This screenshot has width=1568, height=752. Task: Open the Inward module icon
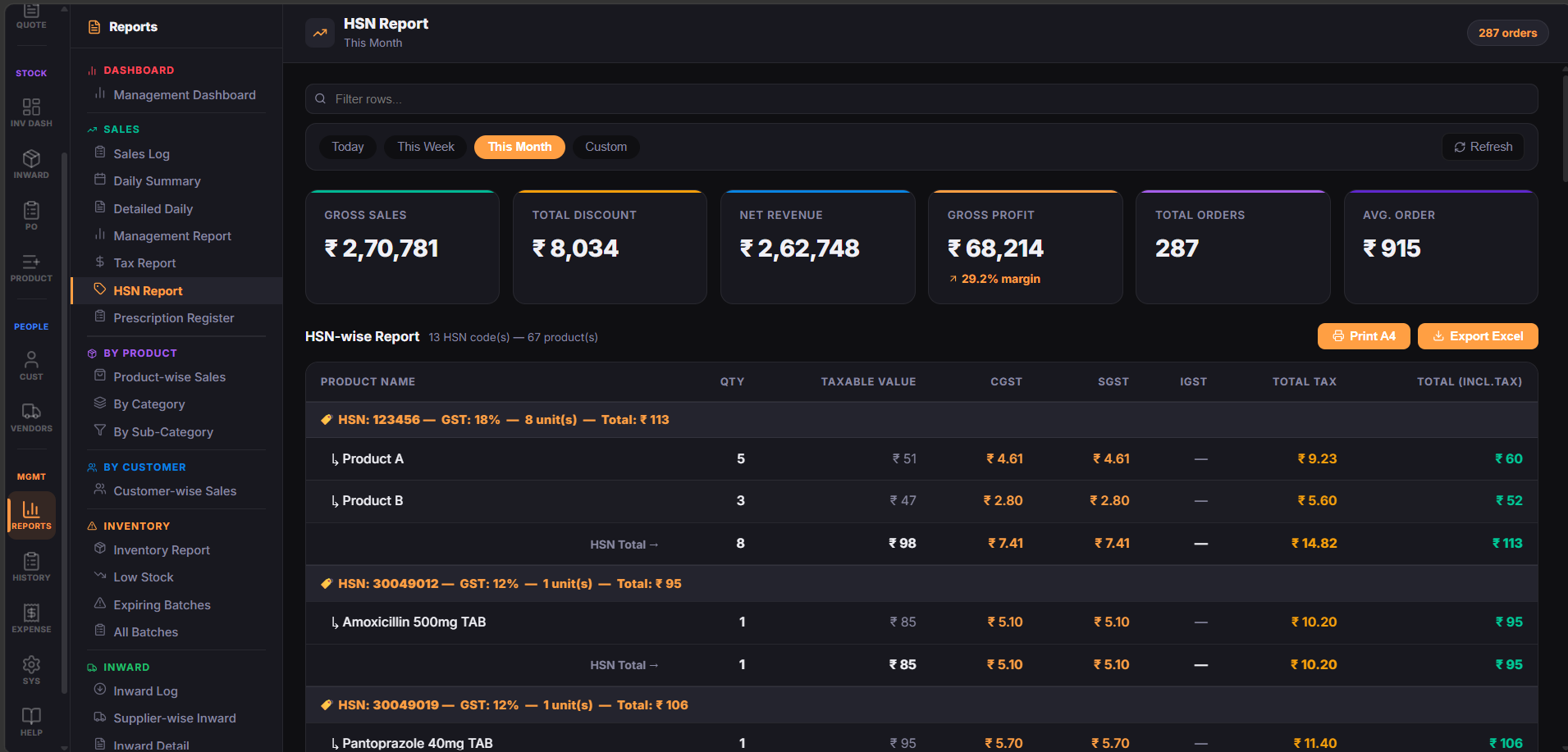pos(31,164)
